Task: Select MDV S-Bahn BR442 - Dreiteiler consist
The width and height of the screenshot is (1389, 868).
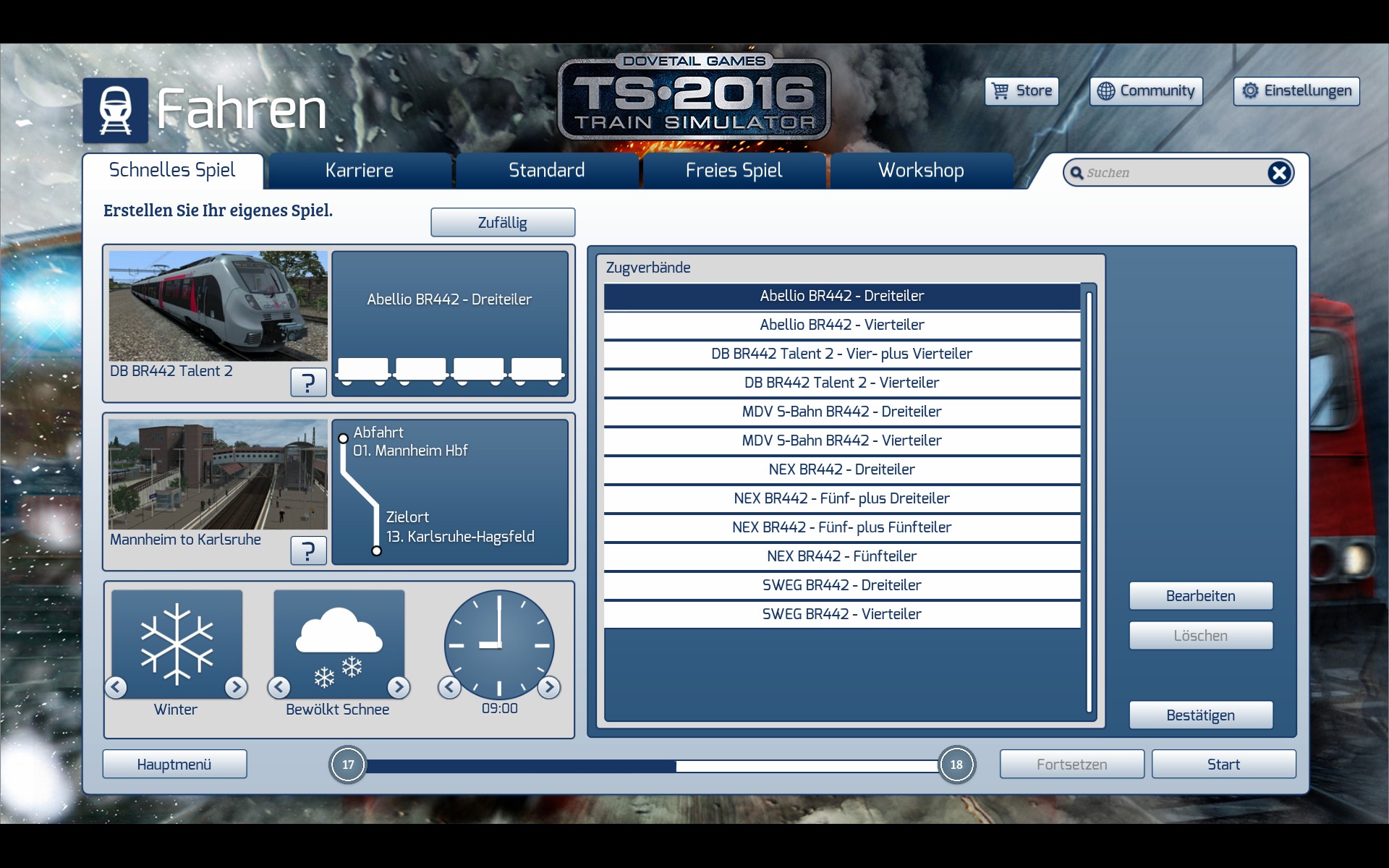Action: coord(841,412)
